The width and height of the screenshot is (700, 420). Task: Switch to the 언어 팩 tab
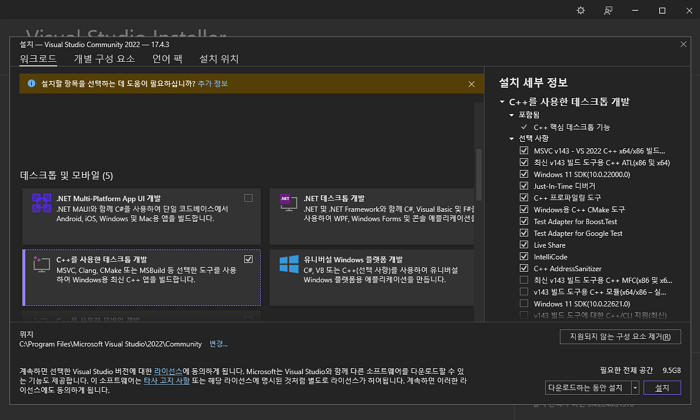pyautogui.click(x=167, y=59)
